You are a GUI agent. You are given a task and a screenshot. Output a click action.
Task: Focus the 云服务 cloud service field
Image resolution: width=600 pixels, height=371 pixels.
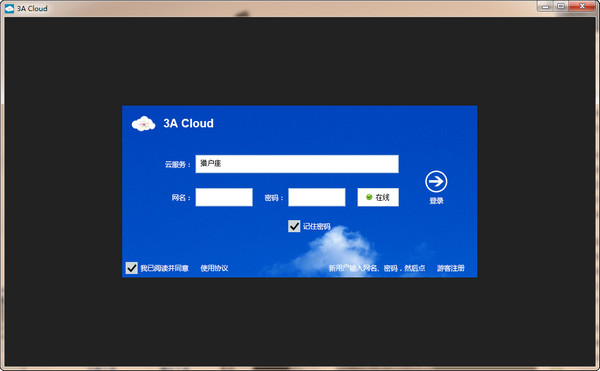(x=297, y=164)
